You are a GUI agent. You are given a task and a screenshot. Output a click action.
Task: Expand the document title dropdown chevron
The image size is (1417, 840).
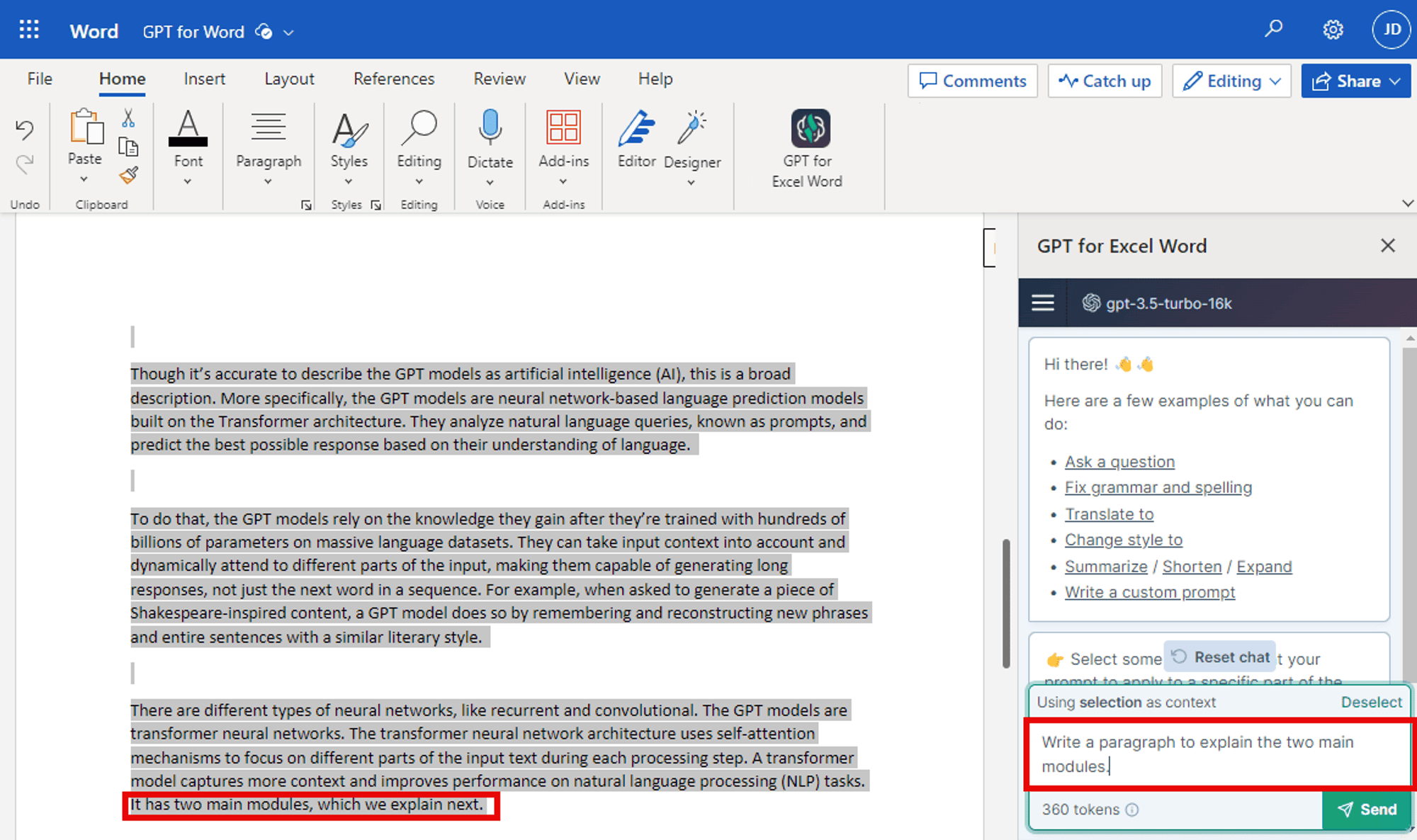pos(288,33)
